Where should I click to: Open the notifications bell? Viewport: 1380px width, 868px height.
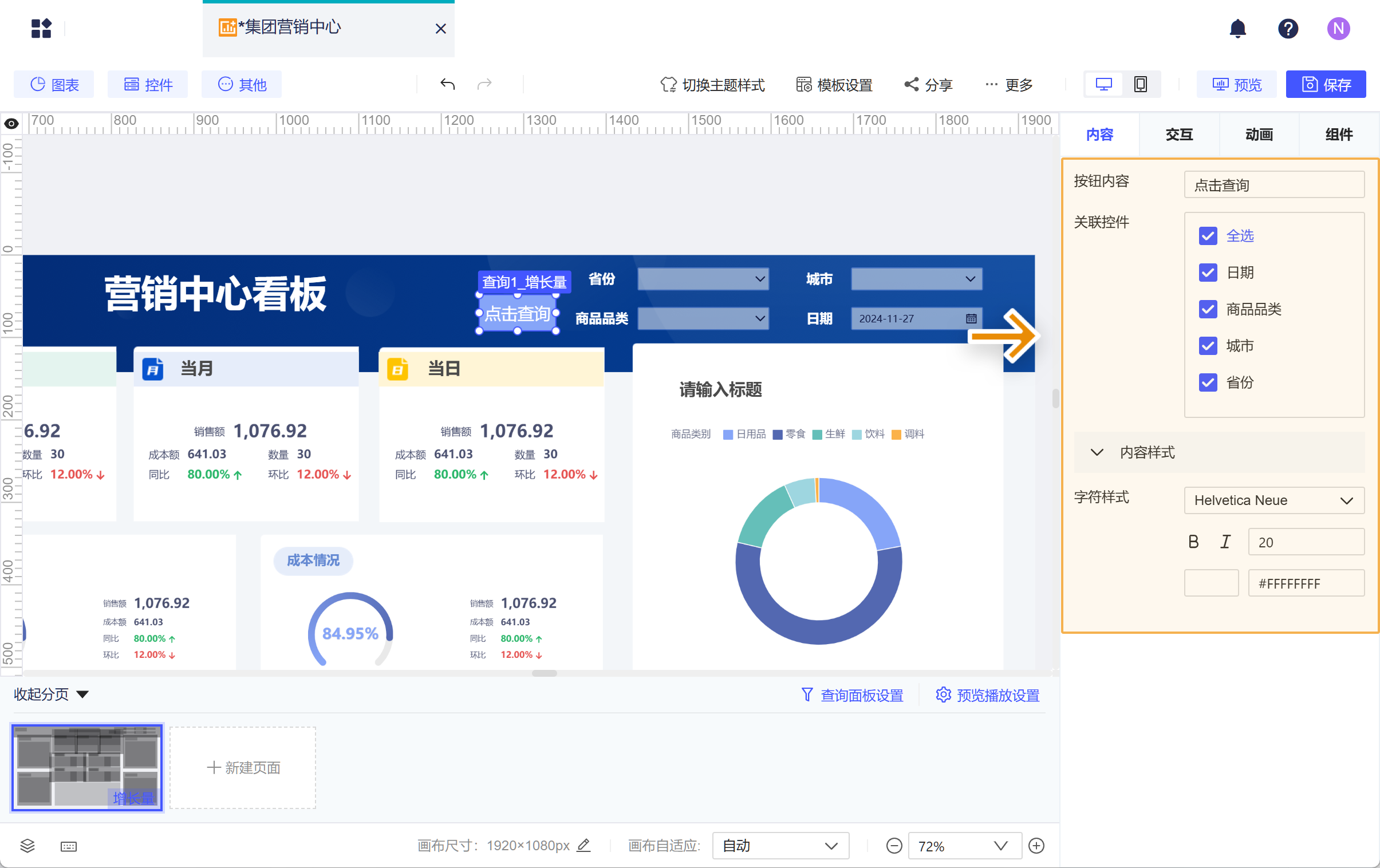[1237, 28]
